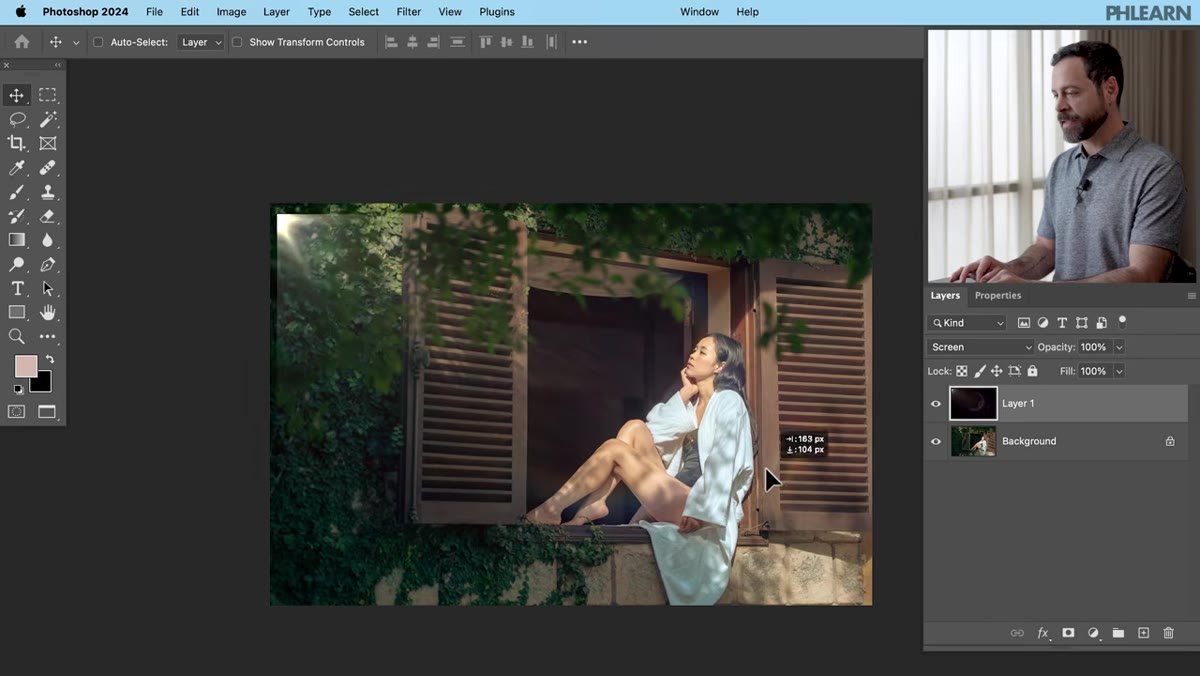
Task: Reset to default foreground and background colors
Action: [18, 389]
